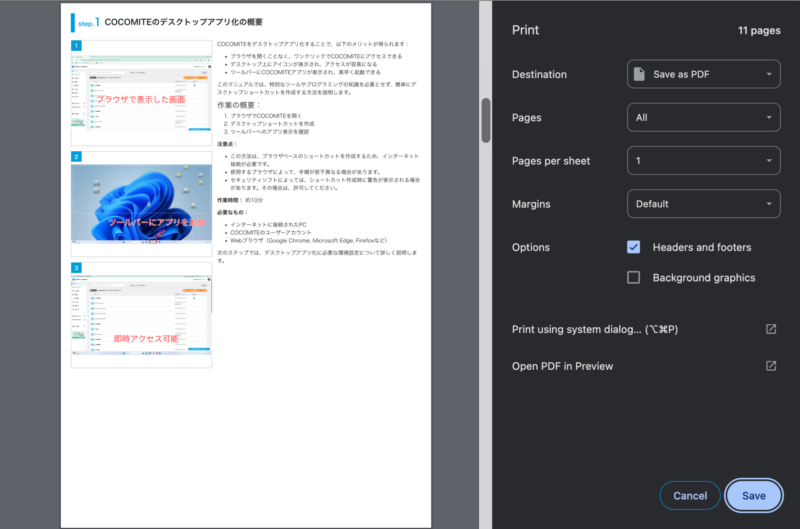Click the print preview scrollbar thumb

coord(486,119)
